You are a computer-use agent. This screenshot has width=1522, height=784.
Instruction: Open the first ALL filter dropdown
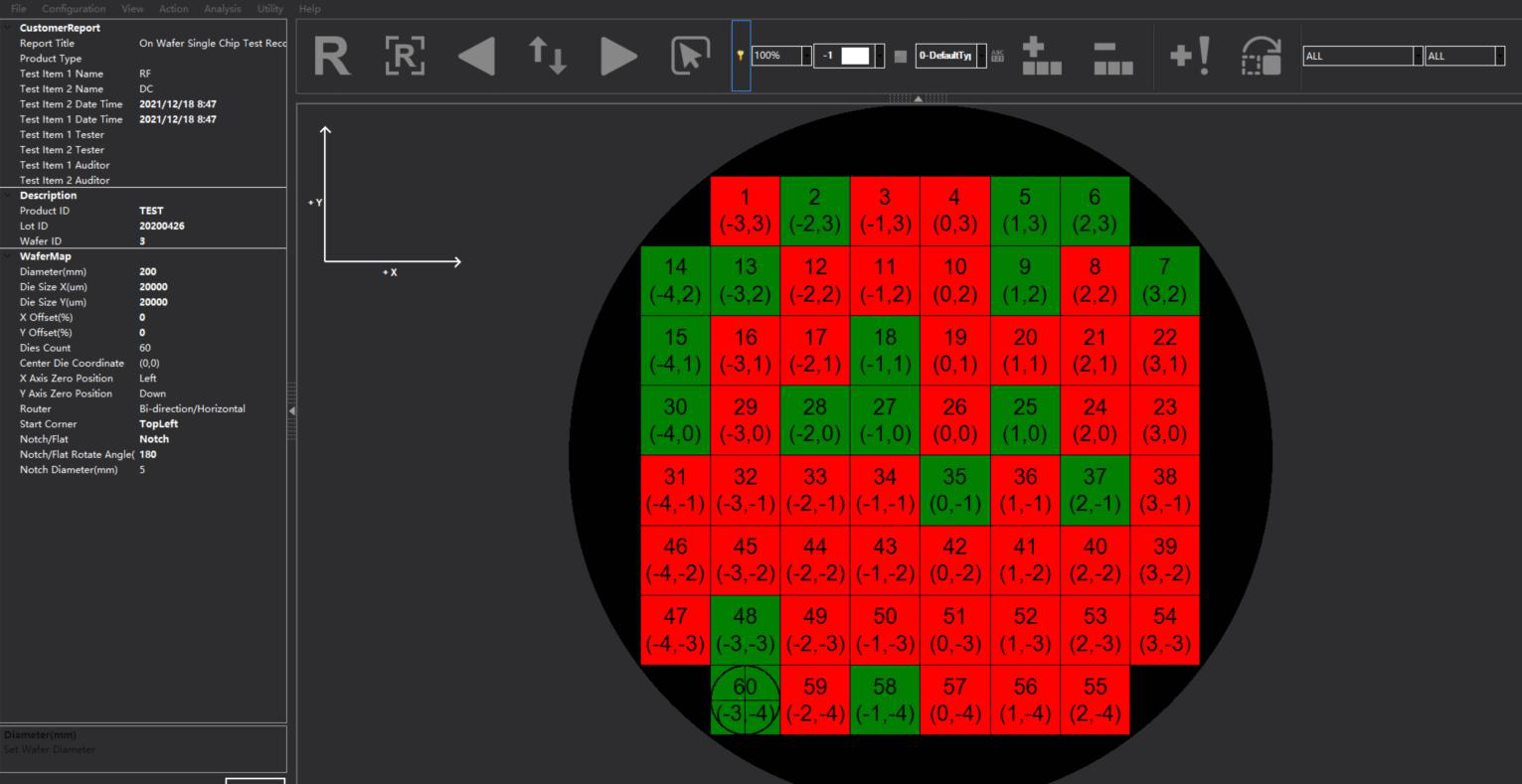pyautogui.click(x=1418, y=56)
